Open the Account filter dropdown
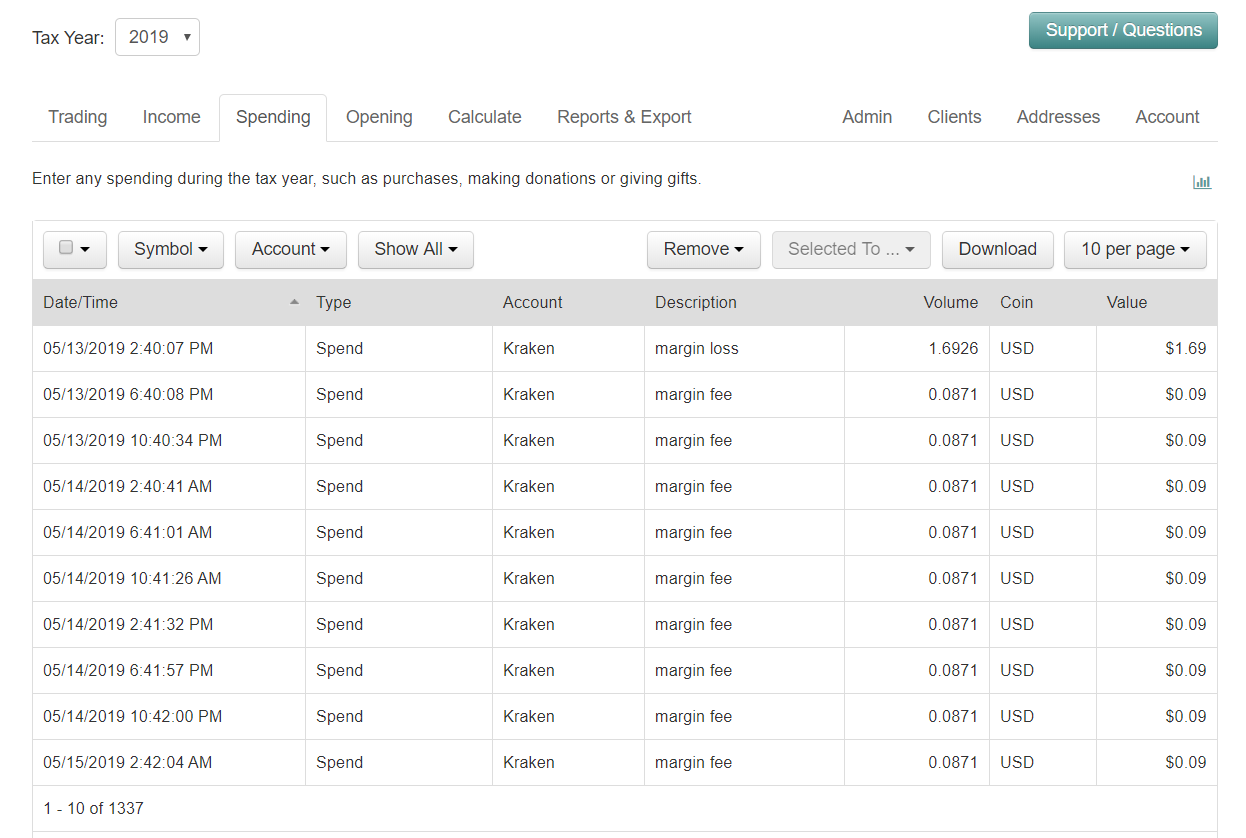This screenshot has width=1246, height=838. 290,249
